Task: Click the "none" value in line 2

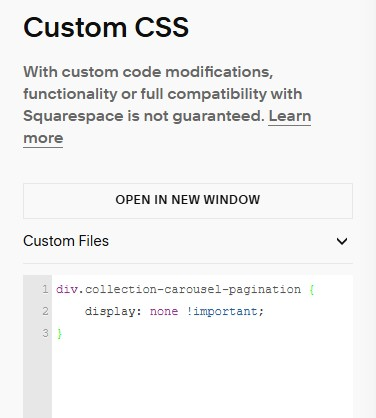Action: click(x=164, y=312)
